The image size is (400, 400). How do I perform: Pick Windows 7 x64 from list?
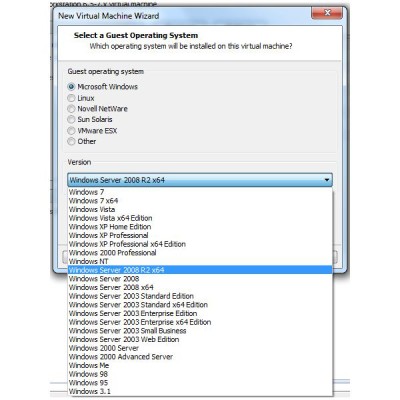[200, 201]
